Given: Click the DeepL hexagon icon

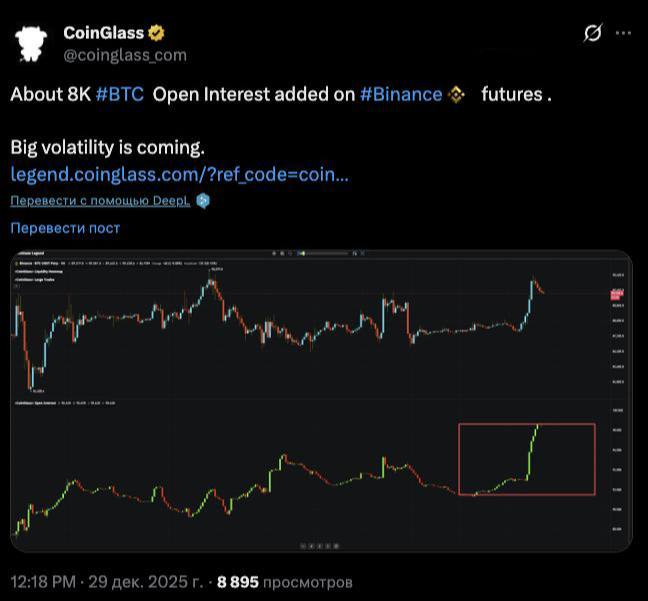Looking at the screenshot, I should click(202, 201).
